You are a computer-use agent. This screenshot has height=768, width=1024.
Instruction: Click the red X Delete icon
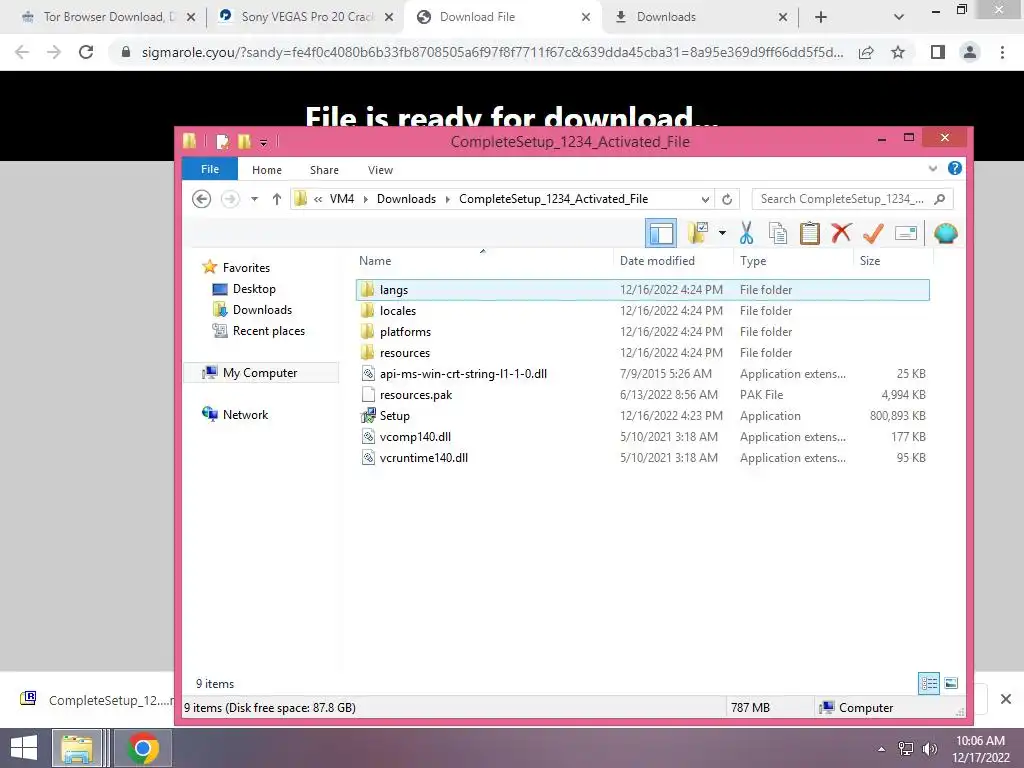coord(841,232)
